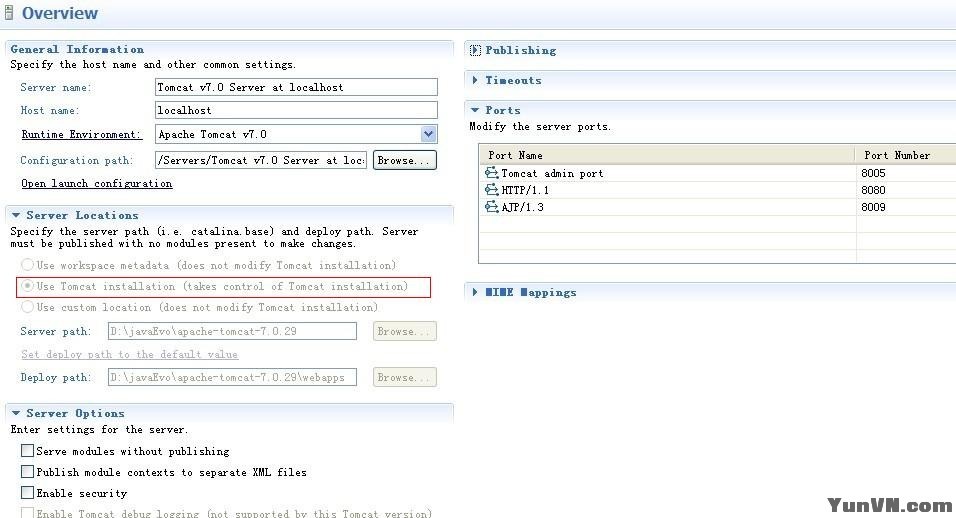The height and width of the screenshot is (518, 956).
Task: Click Set deploy path to the default value
Action: pos(129,354)
